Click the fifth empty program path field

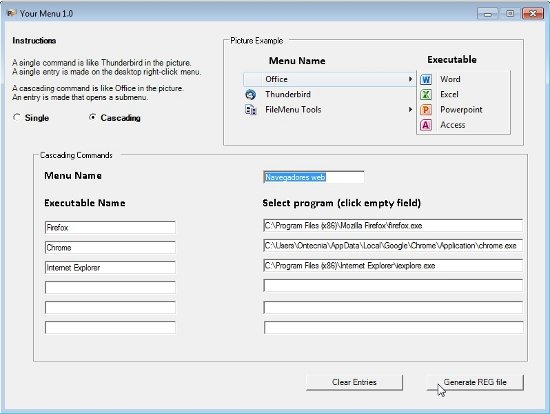(x=393, y=307)
